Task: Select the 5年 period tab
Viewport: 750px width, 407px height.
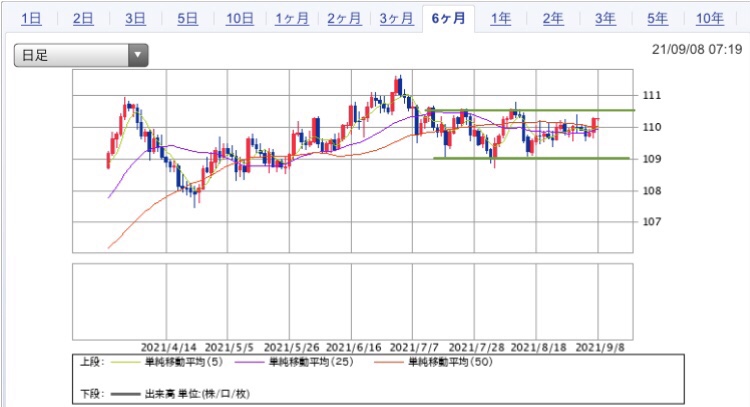Action: [658, 19]
